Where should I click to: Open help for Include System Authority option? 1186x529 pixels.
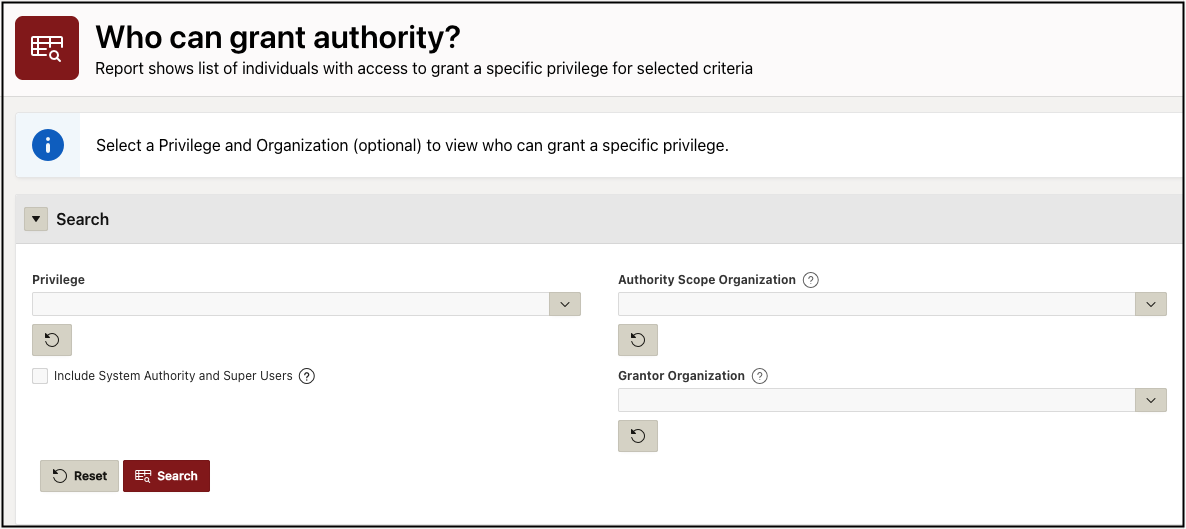coord(307,376)
